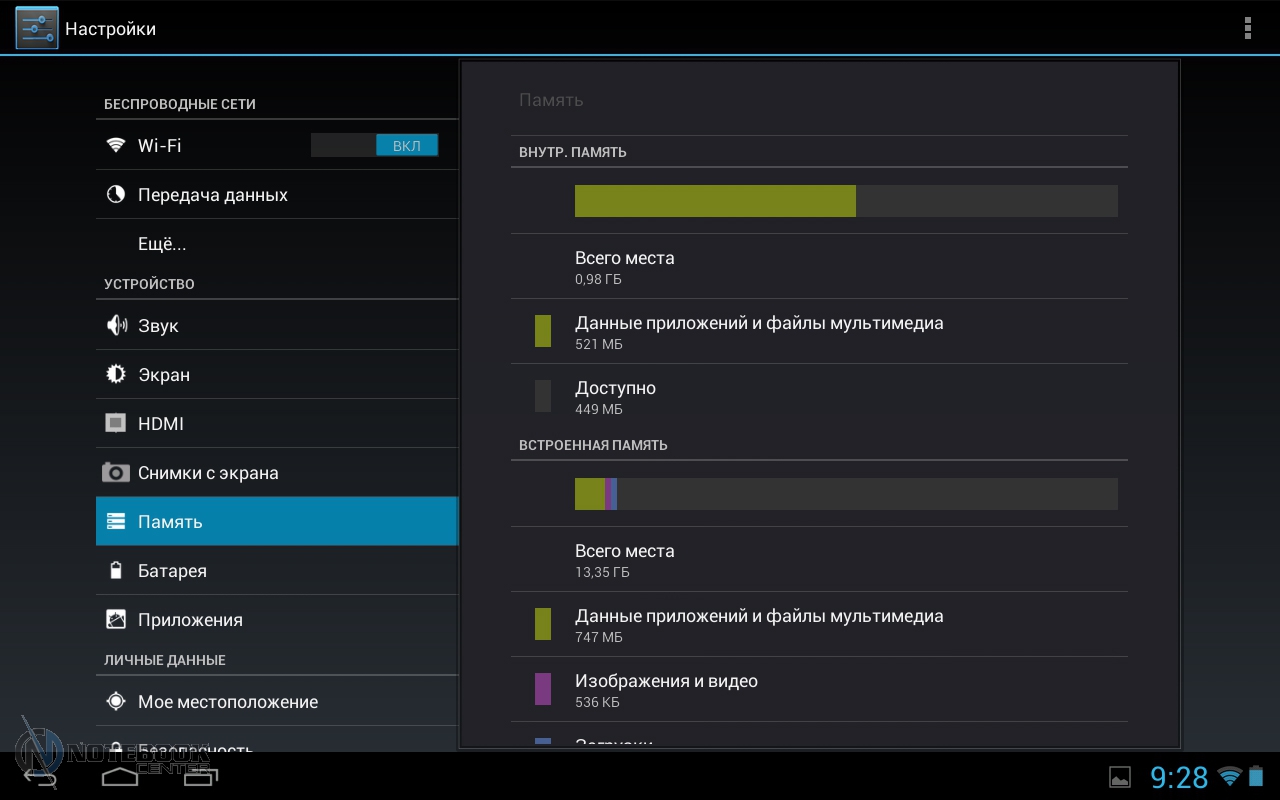The width and height of the screenshot is (1280, 800).
Task: Tap the screenshot notification icon in status bar
Action: (x=1120, y=777)
